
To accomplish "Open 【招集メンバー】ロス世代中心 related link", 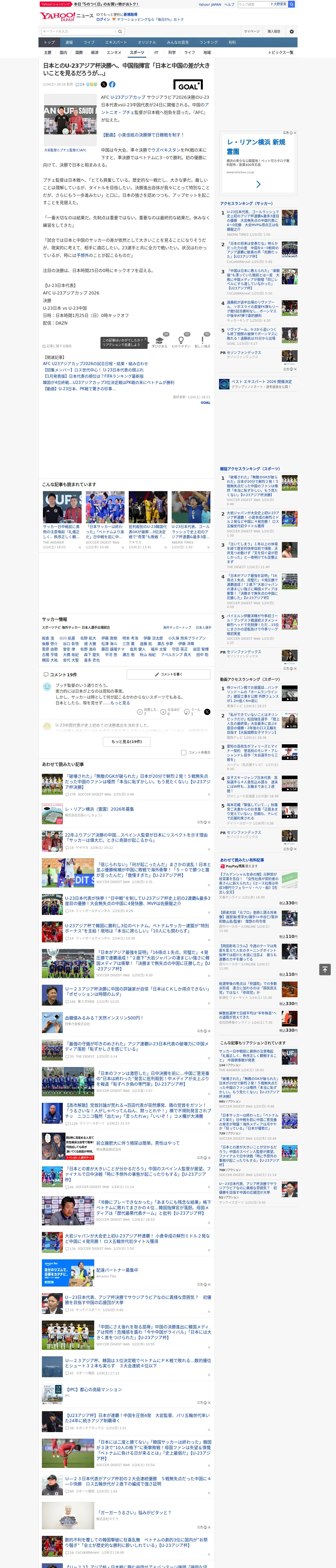I will click(x=93, y=370).
